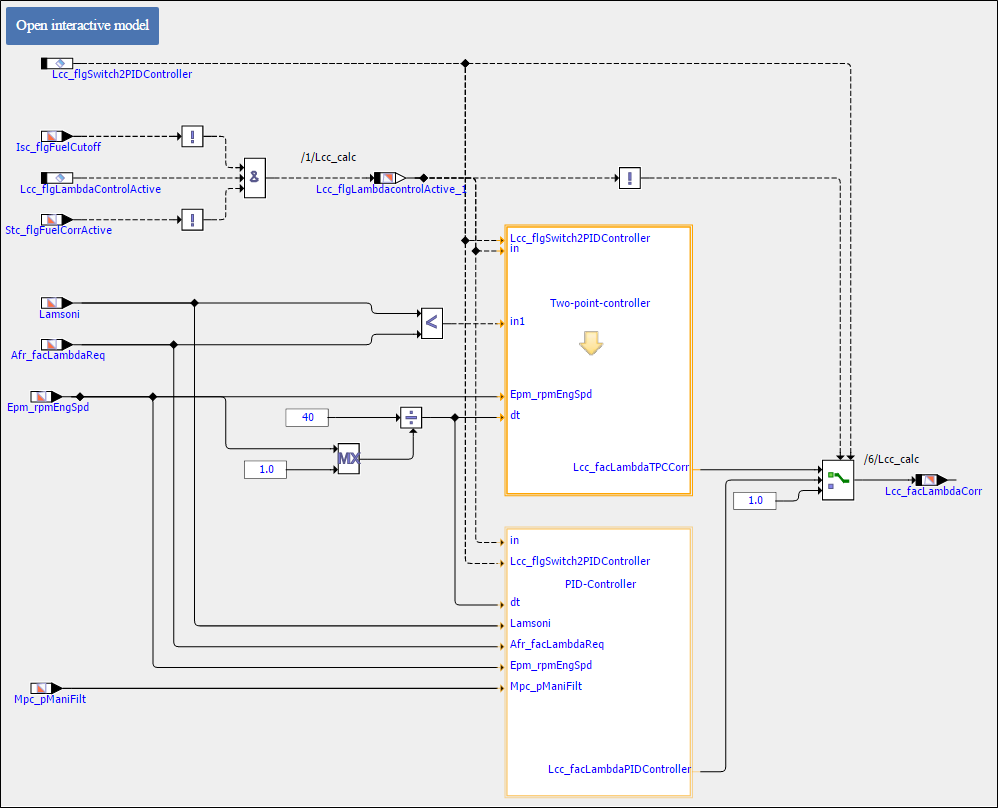Click the 1.0 constant feeding MX block
The height and width of the screenshot is (808, 998).
[x=266, y=468]
